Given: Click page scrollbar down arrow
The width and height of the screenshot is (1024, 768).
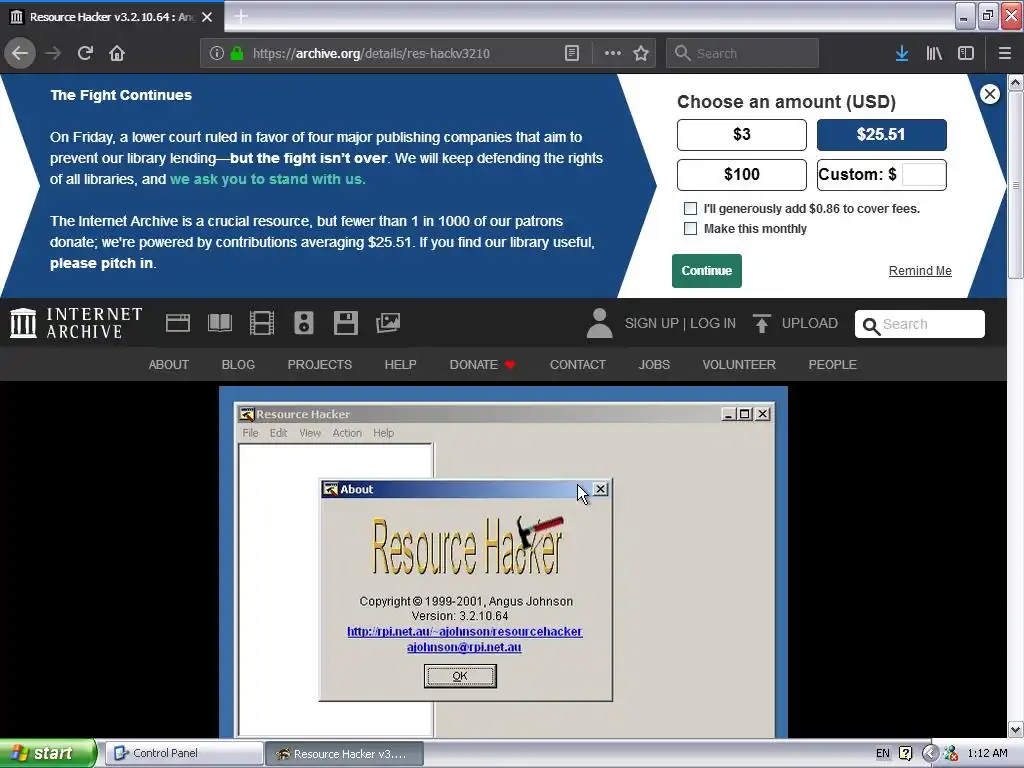Looking at the screenshot, I should point(1016,729).
